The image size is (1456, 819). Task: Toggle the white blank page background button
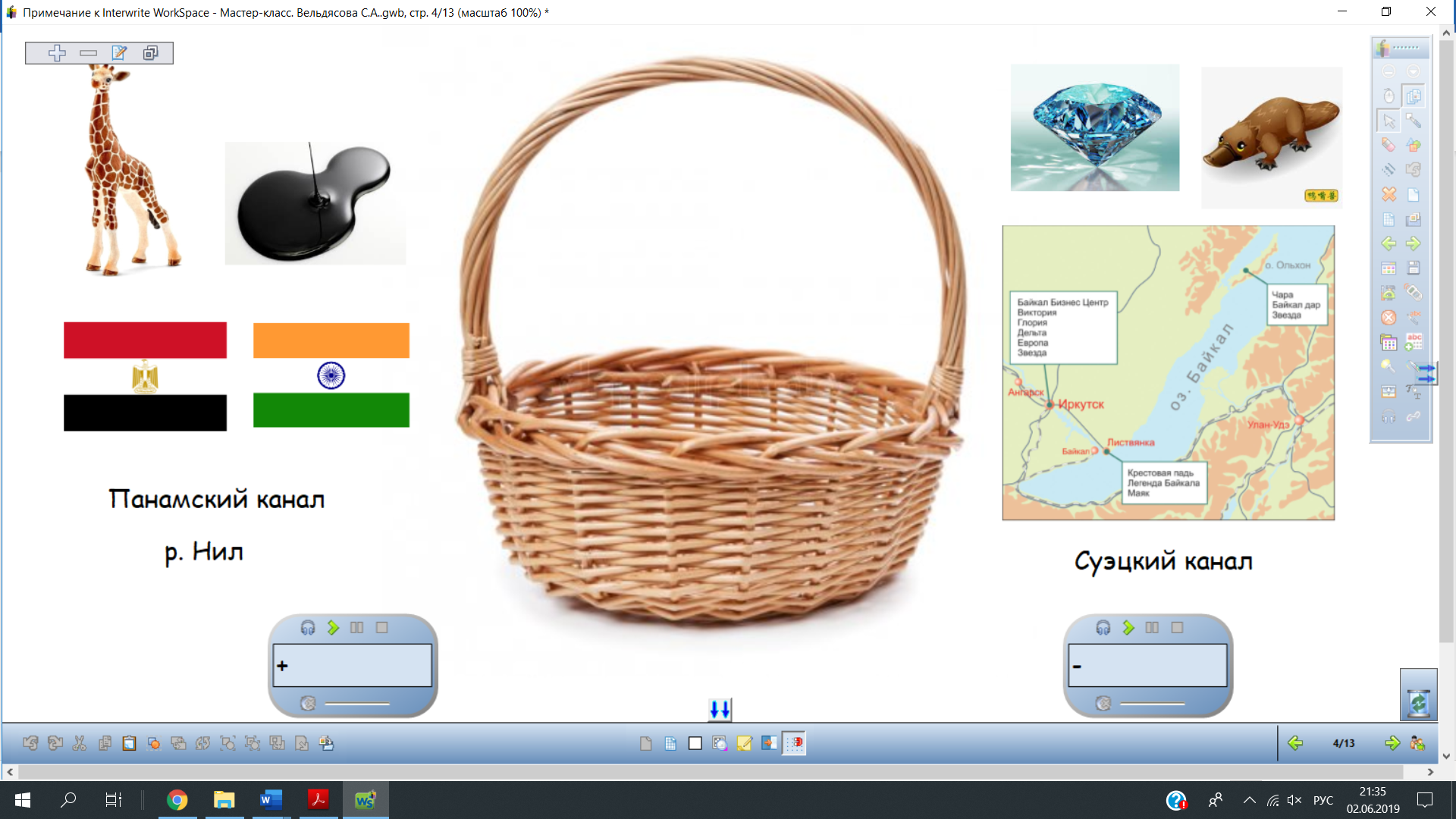click(695, 743)
